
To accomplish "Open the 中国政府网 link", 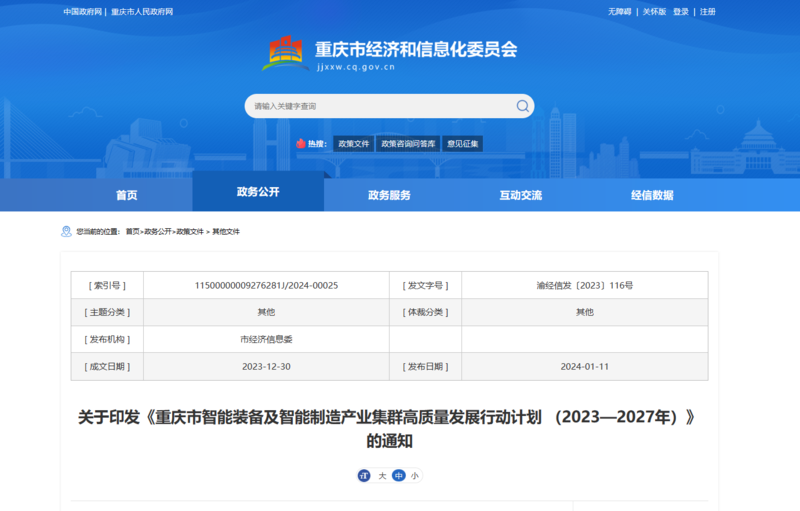I will [83, 12].
